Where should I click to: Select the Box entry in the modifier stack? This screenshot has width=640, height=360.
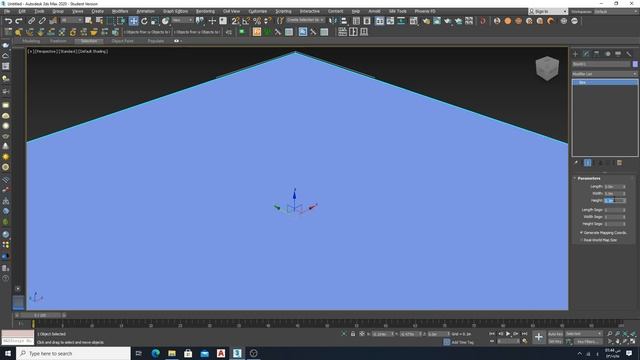point(604,82)
